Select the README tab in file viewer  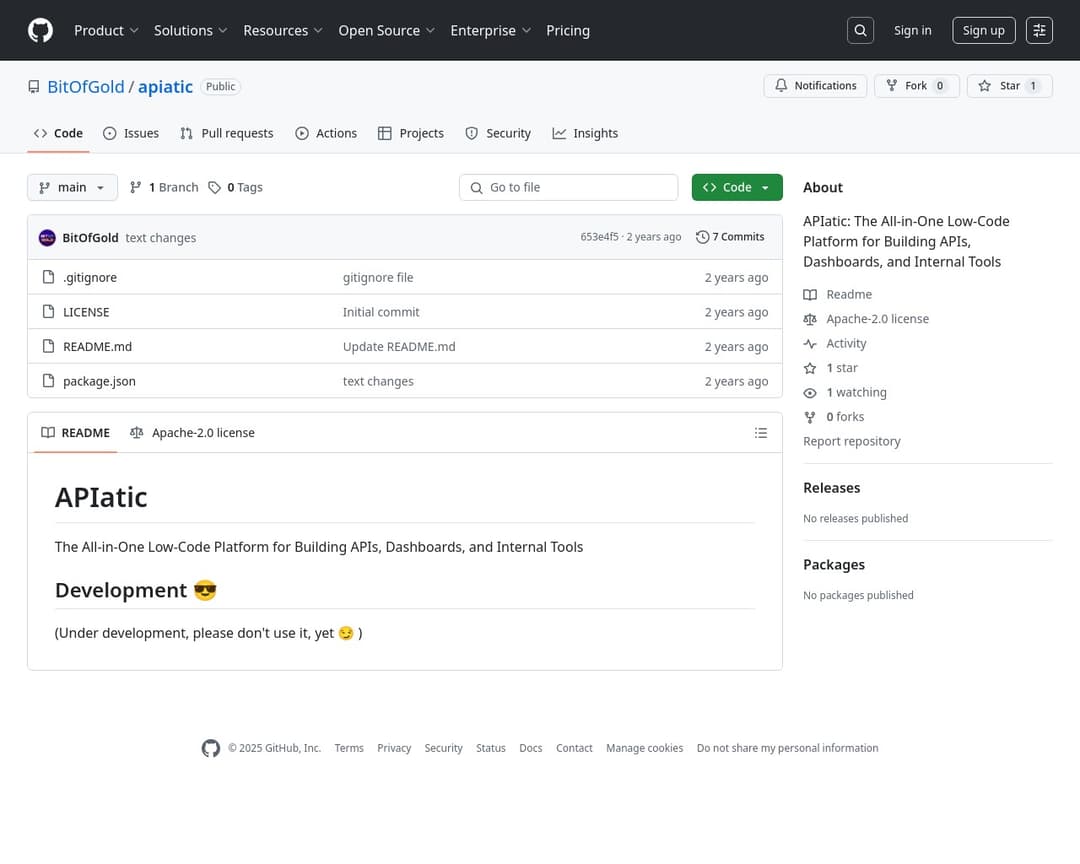coord(76,433)
